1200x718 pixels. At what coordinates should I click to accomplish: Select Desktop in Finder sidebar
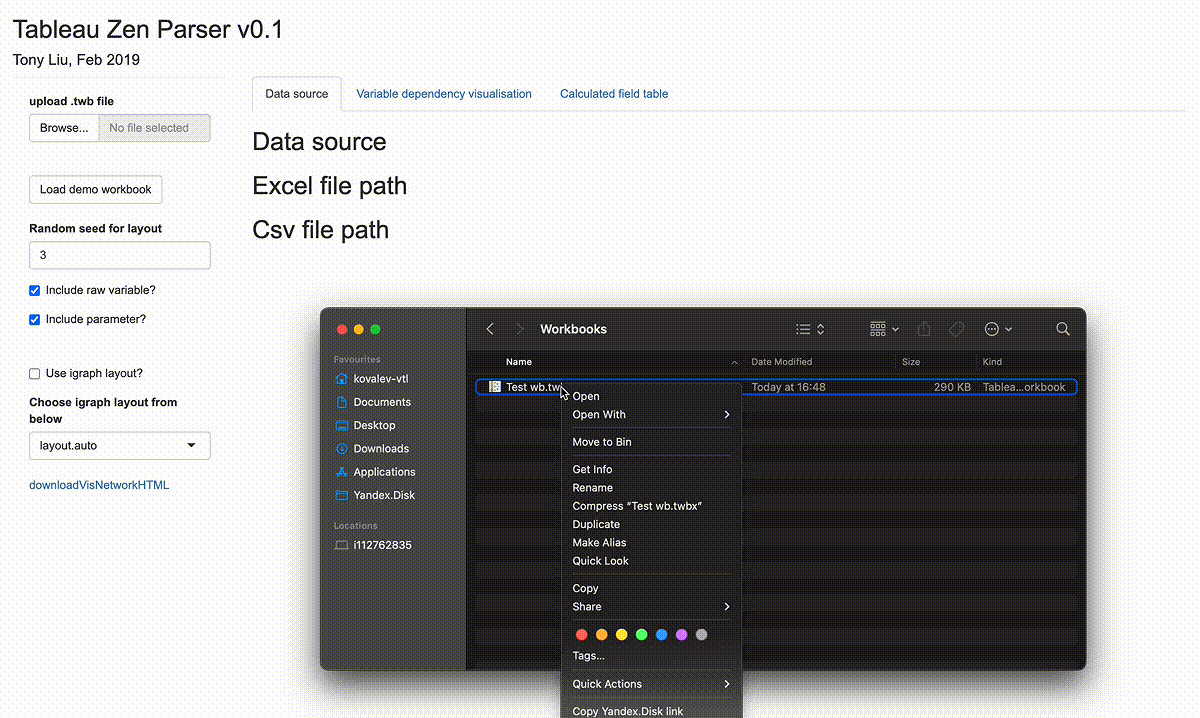(373, 425)
